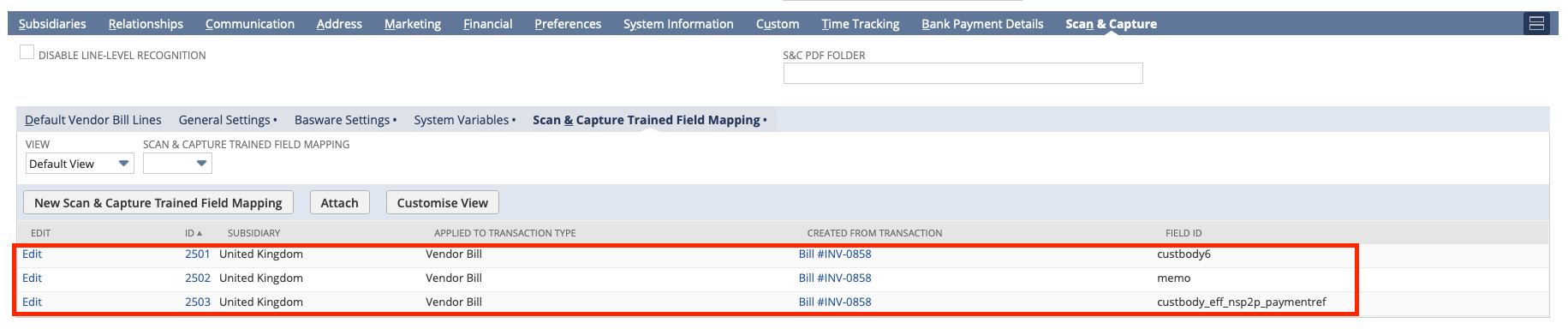The image size is (1568, 329).
Task: Go to the Default Vendor Bill Lines subtab
Action: coord(93,120)
